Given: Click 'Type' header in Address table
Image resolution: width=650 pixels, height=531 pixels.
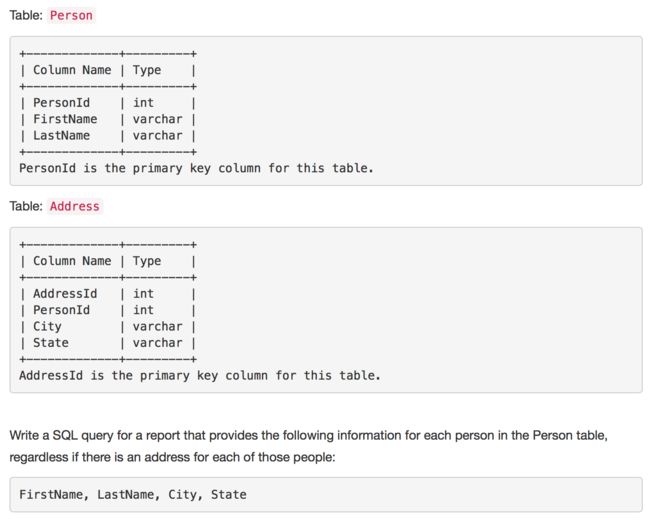Looking at the screenshot, I should 147,262.
